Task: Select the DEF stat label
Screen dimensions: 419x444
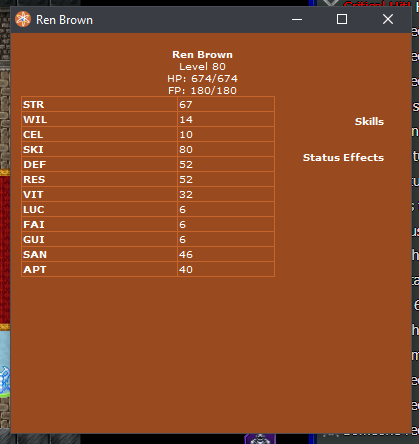Action: pos(34,165)
